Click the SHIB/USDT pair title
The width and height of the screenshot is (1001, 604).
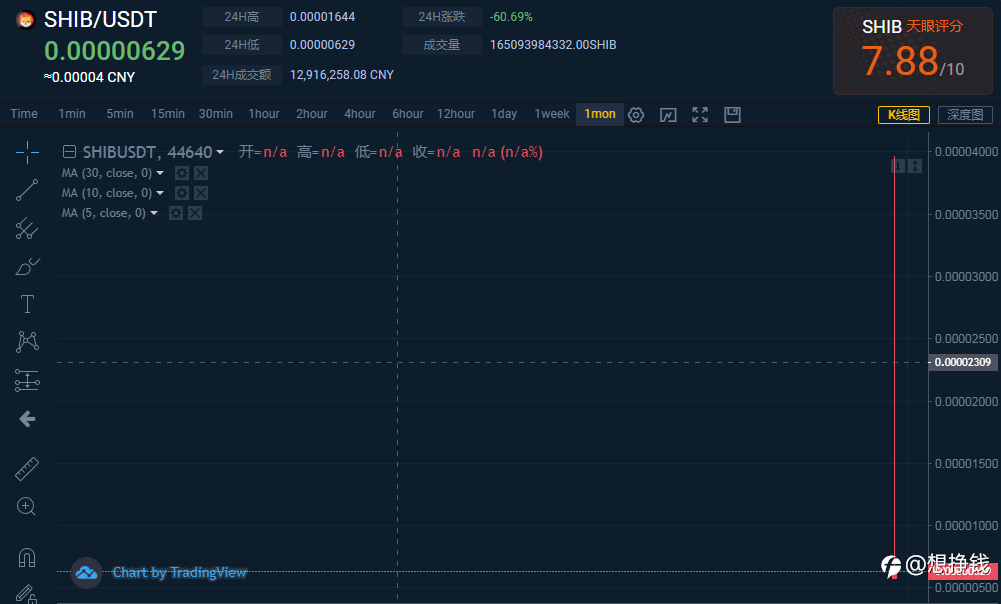(x=100, y=20)
